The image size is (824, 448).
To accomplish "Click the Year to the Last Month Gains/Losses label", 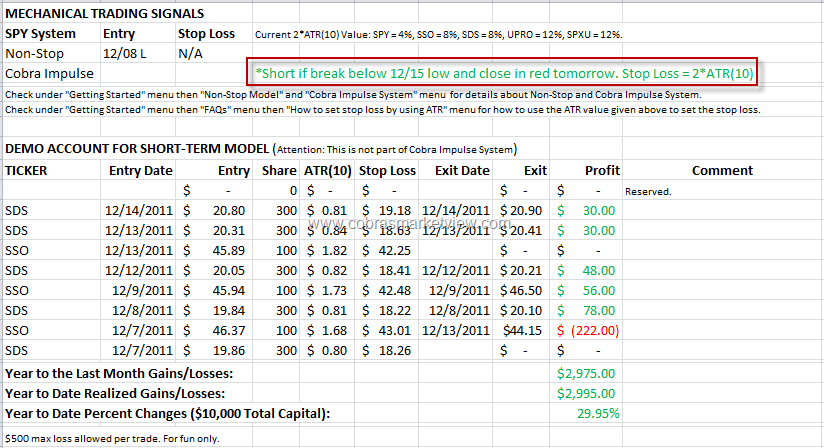I will tap(119, 373).
